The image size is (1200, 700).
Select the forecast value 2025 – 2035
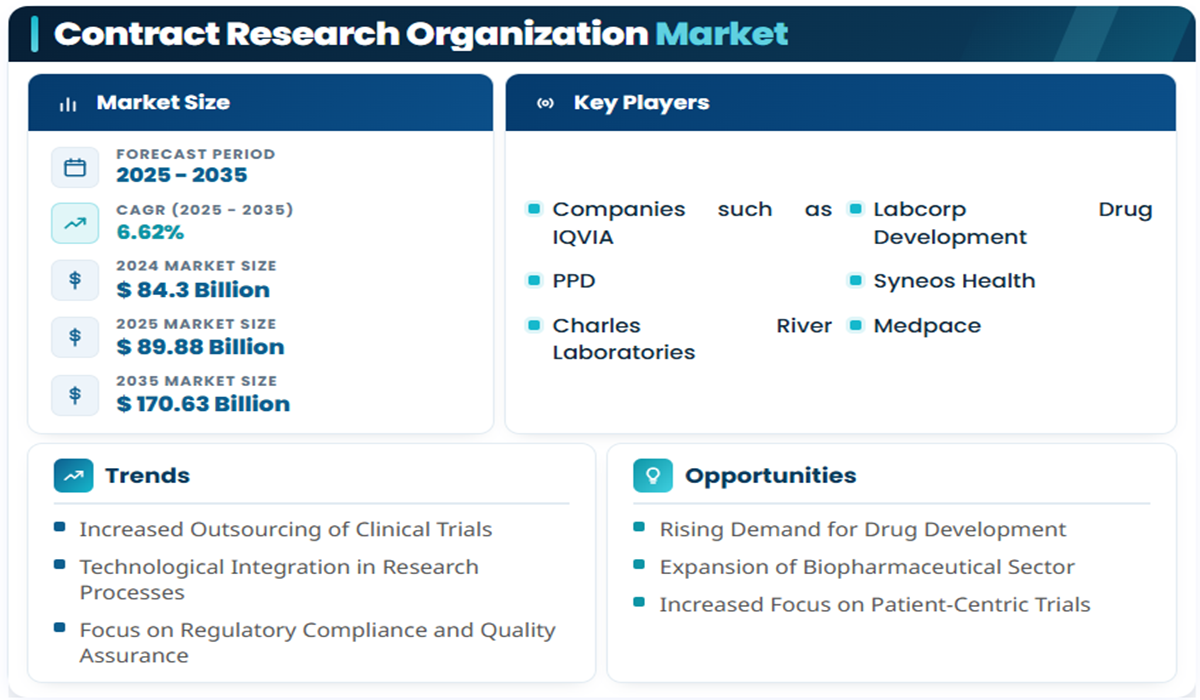(182, 175)
